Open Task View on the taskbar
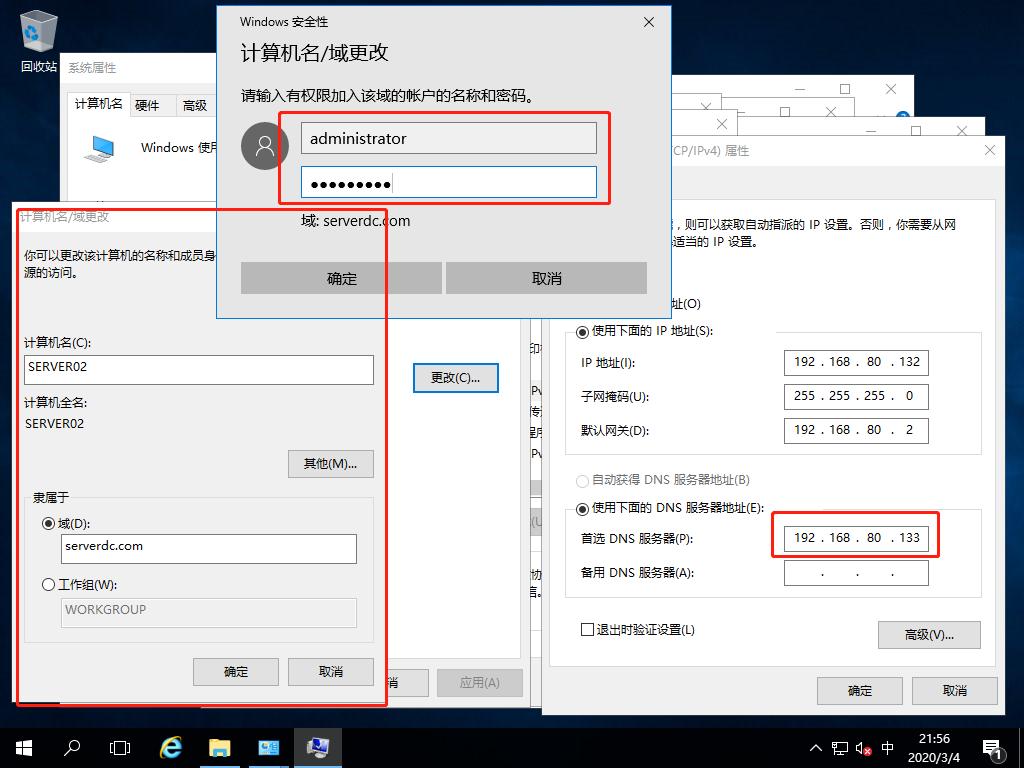The height and width of the screenshot is (768, 1024). click(x=119, y=747)
